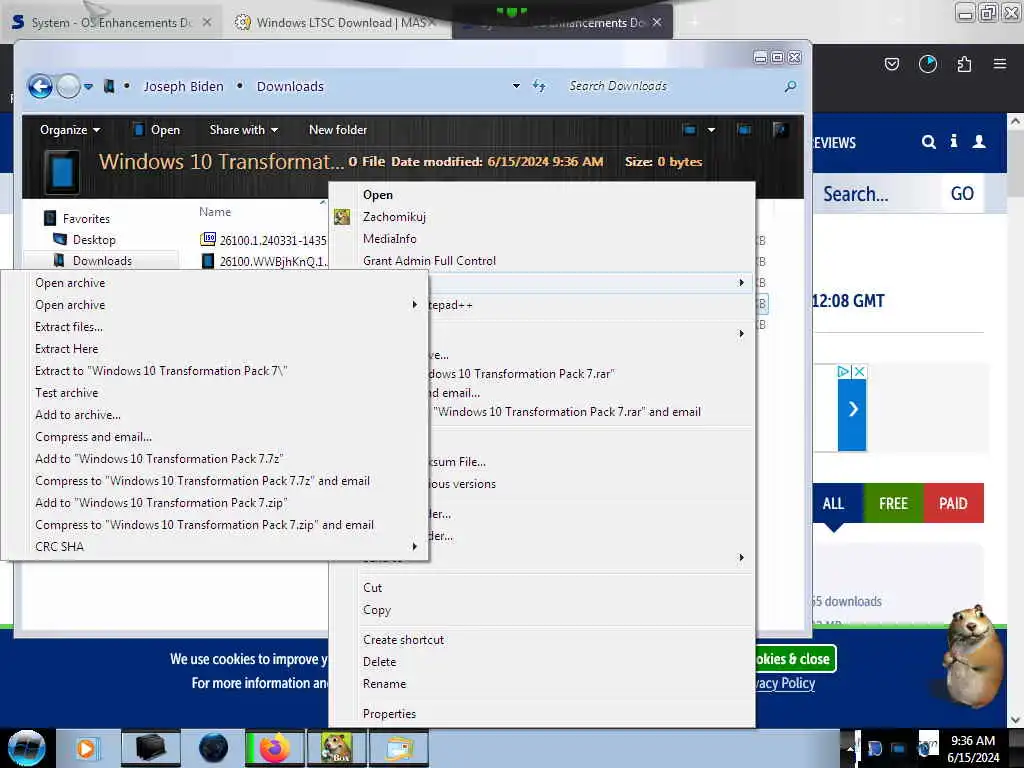Click the Explorer Back arrow button
The image size is (1024, 768).
(40, 86)
